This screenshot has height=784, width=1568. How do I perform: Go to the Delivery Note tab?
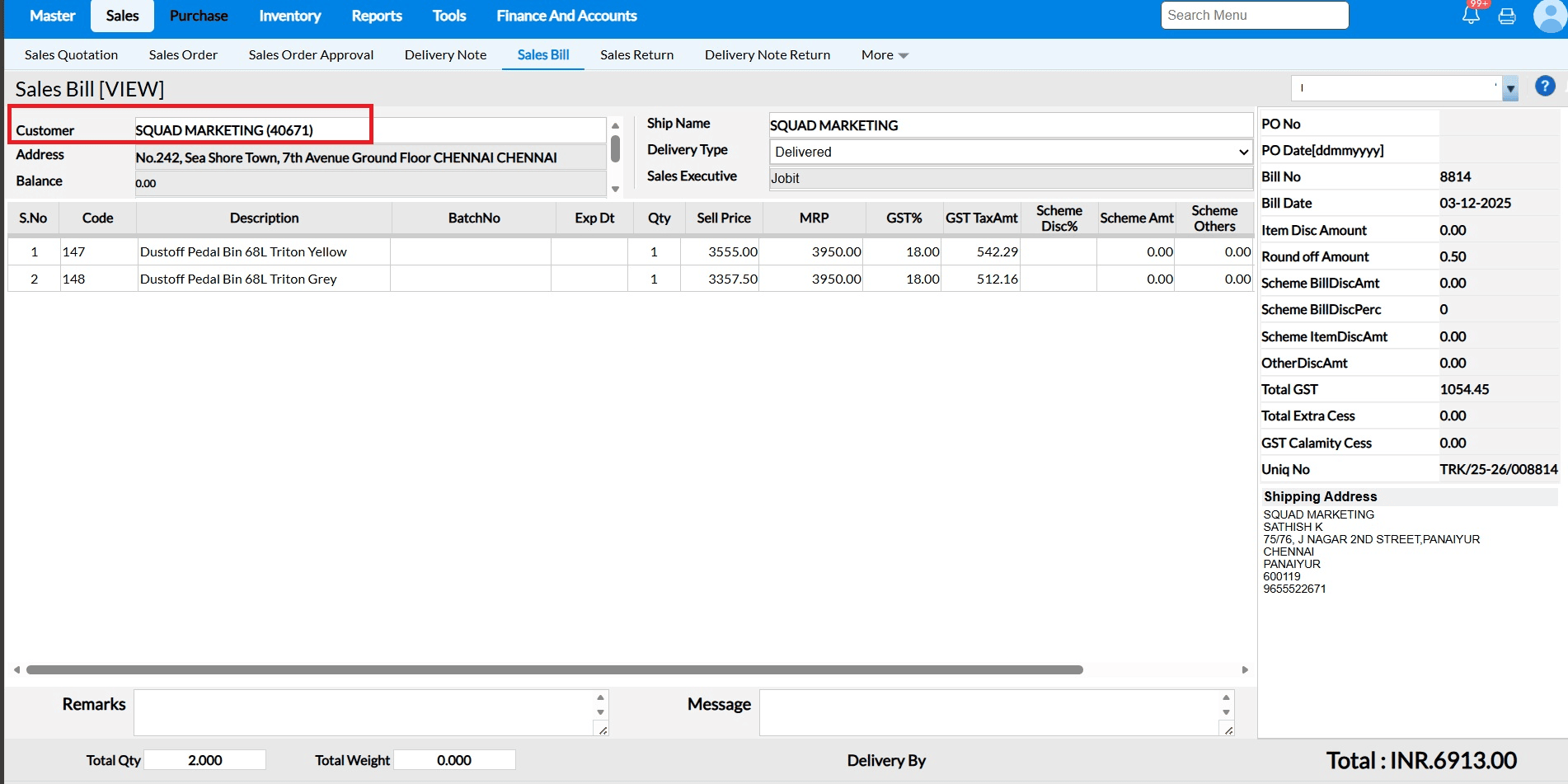445,55
